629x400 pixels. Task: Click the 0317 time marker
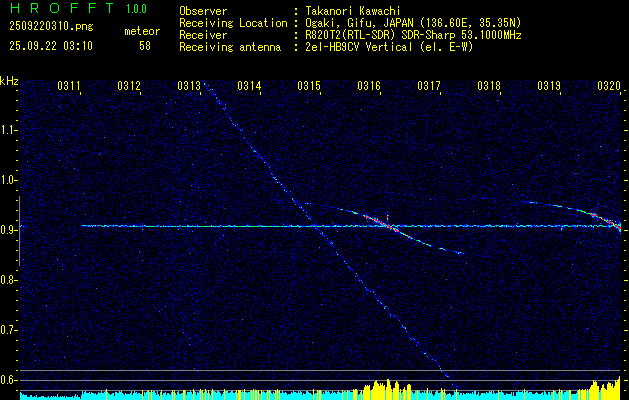(x=429, y=85)
